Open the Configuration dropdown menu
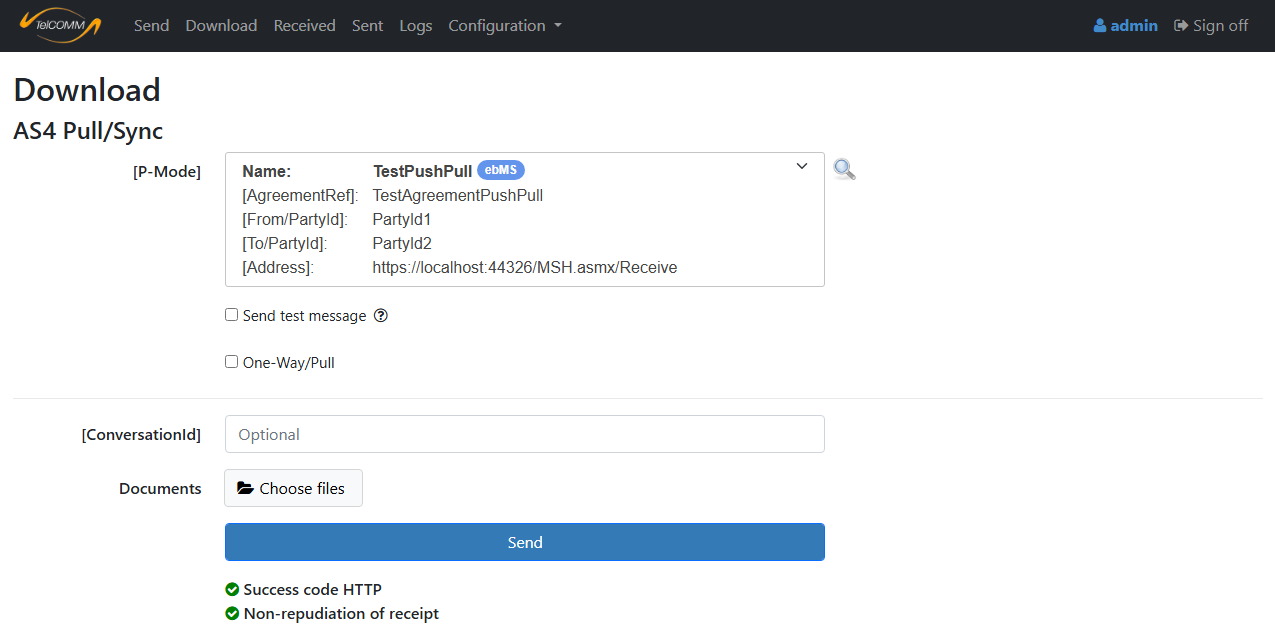The height and width of the screenshot is (638, 1275). 504,26
